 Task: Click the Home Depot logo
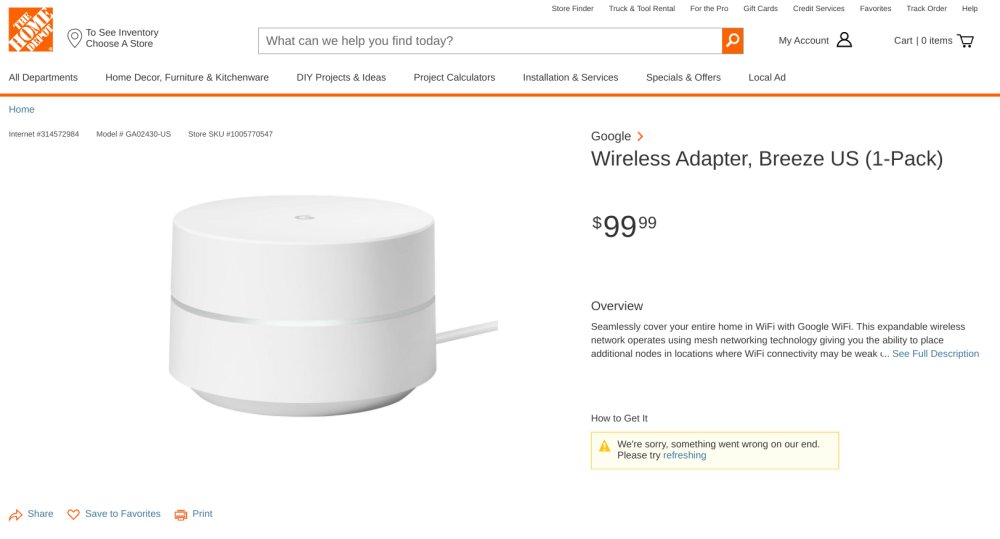point(31,30)
